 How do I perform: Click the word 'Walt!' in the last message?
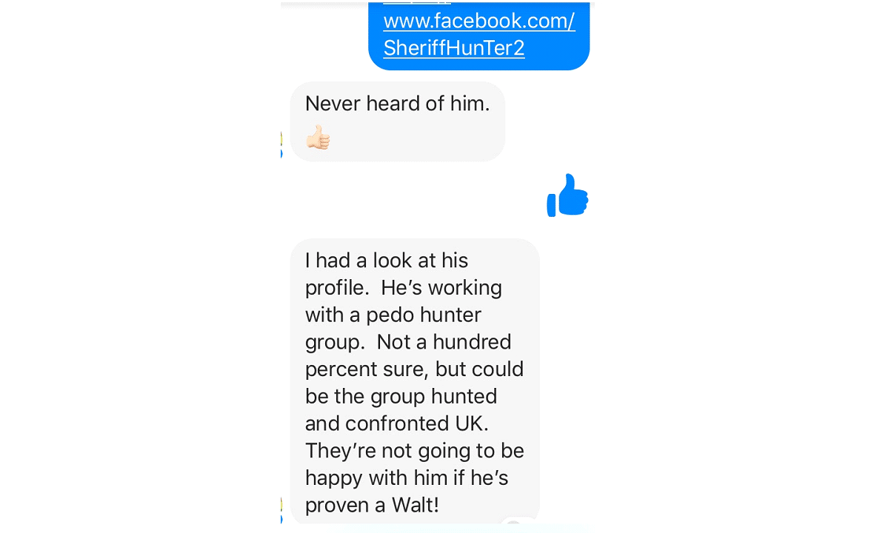415,505
